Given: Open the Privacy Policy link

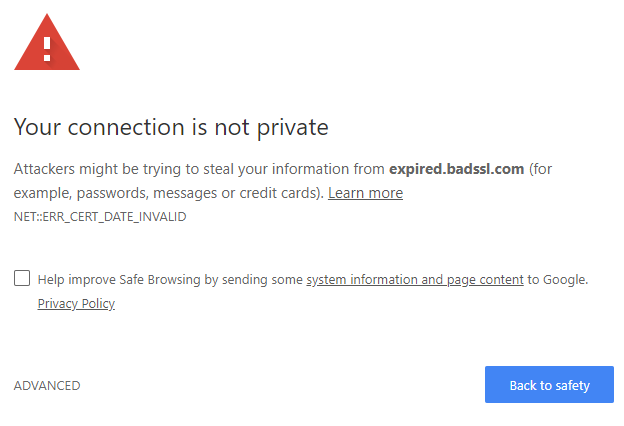Looking at the screenshot, I should point(76,303).
